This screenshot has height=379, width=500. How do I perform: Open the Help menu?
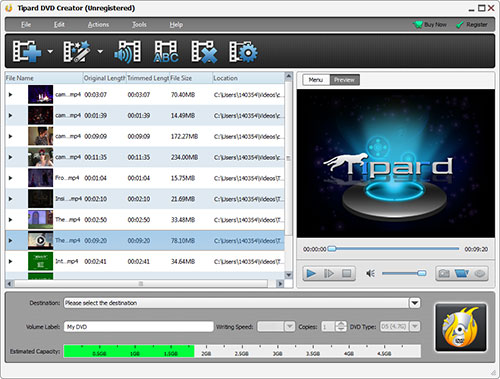176,25
